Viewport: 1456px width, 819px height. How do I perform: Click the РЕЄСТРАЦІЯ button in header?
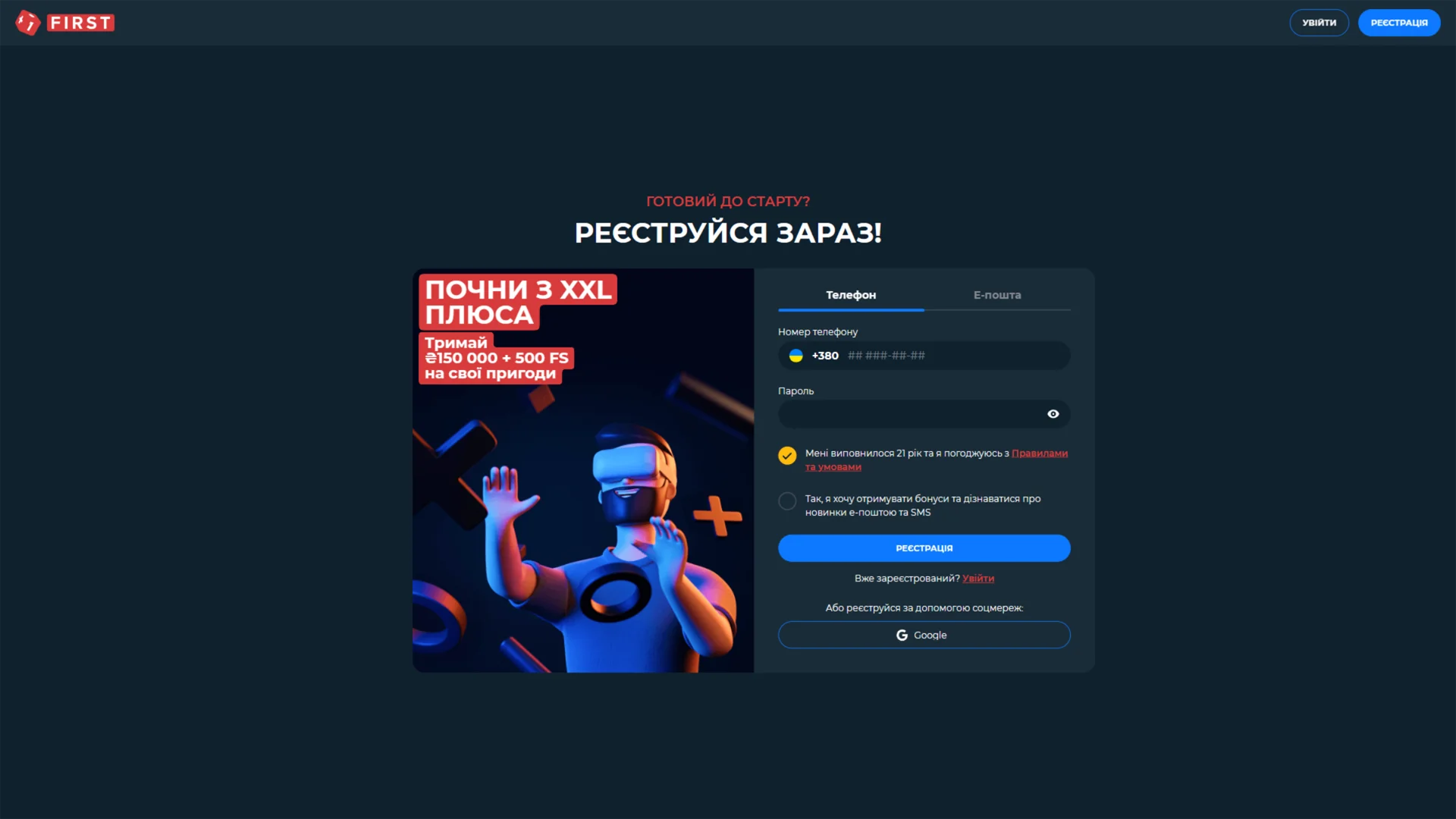[x=1398, y=23]
